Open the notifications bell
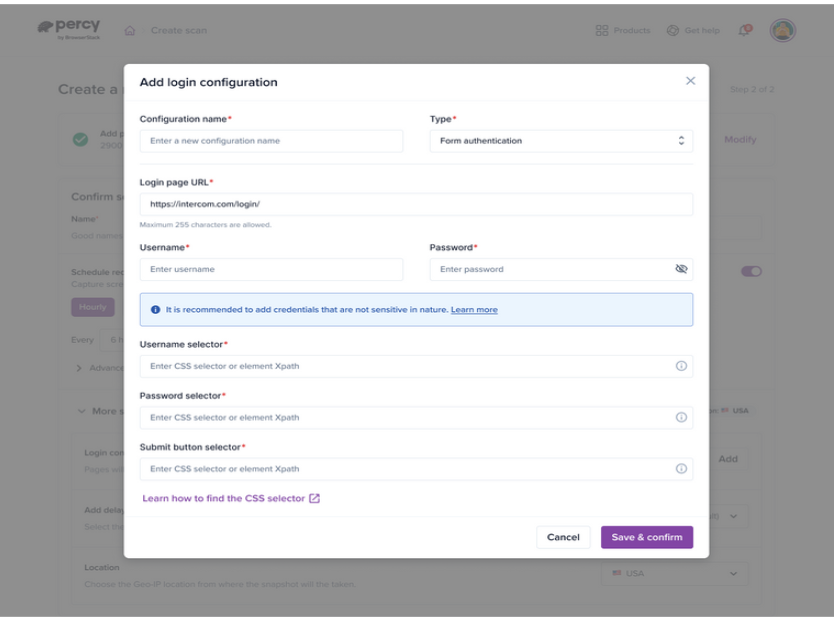This screenshot has height=620, width=834. pyautogui.click(x=744, y=30)
